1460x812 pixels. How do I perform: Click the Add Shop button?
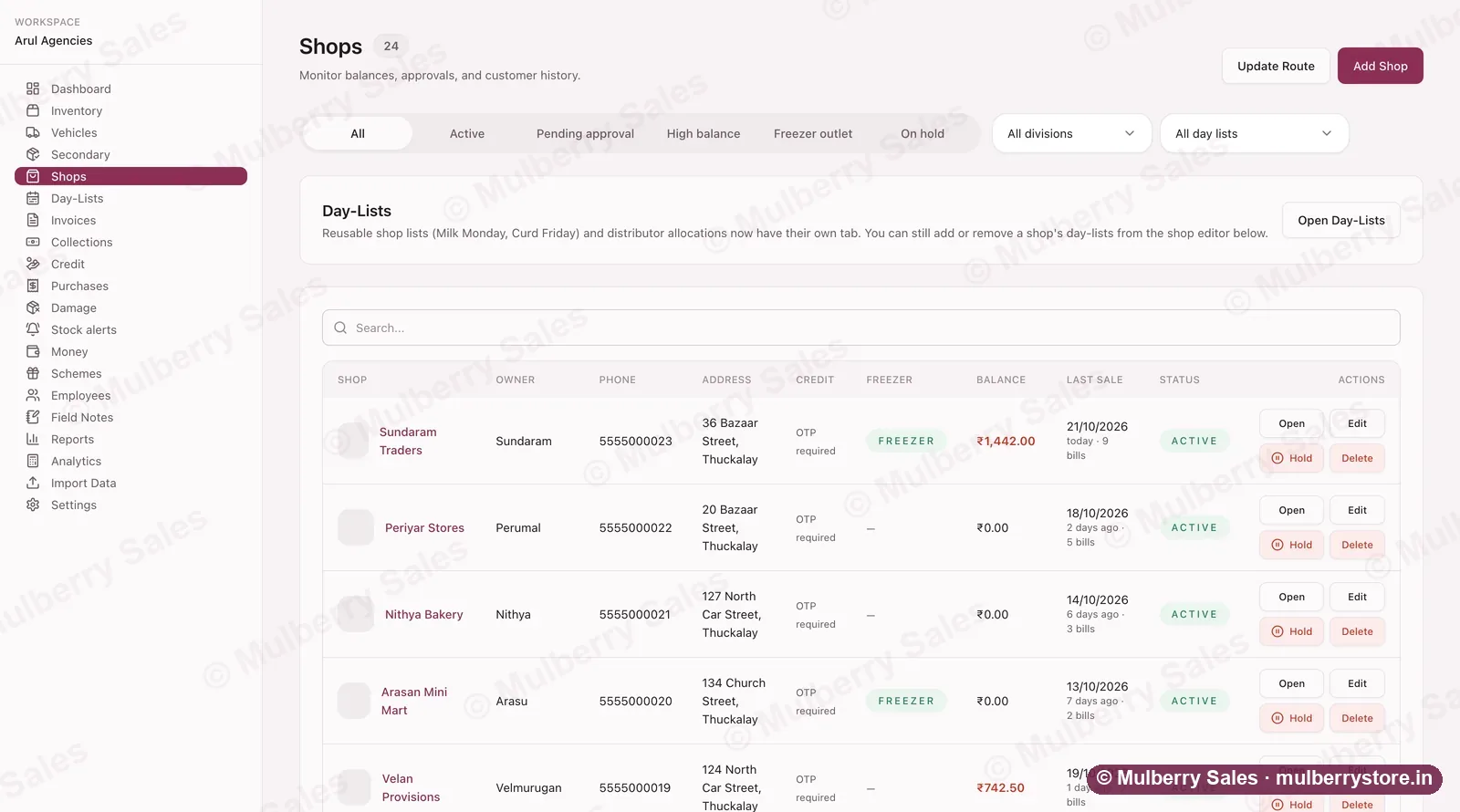click(x=1380, y=66)
